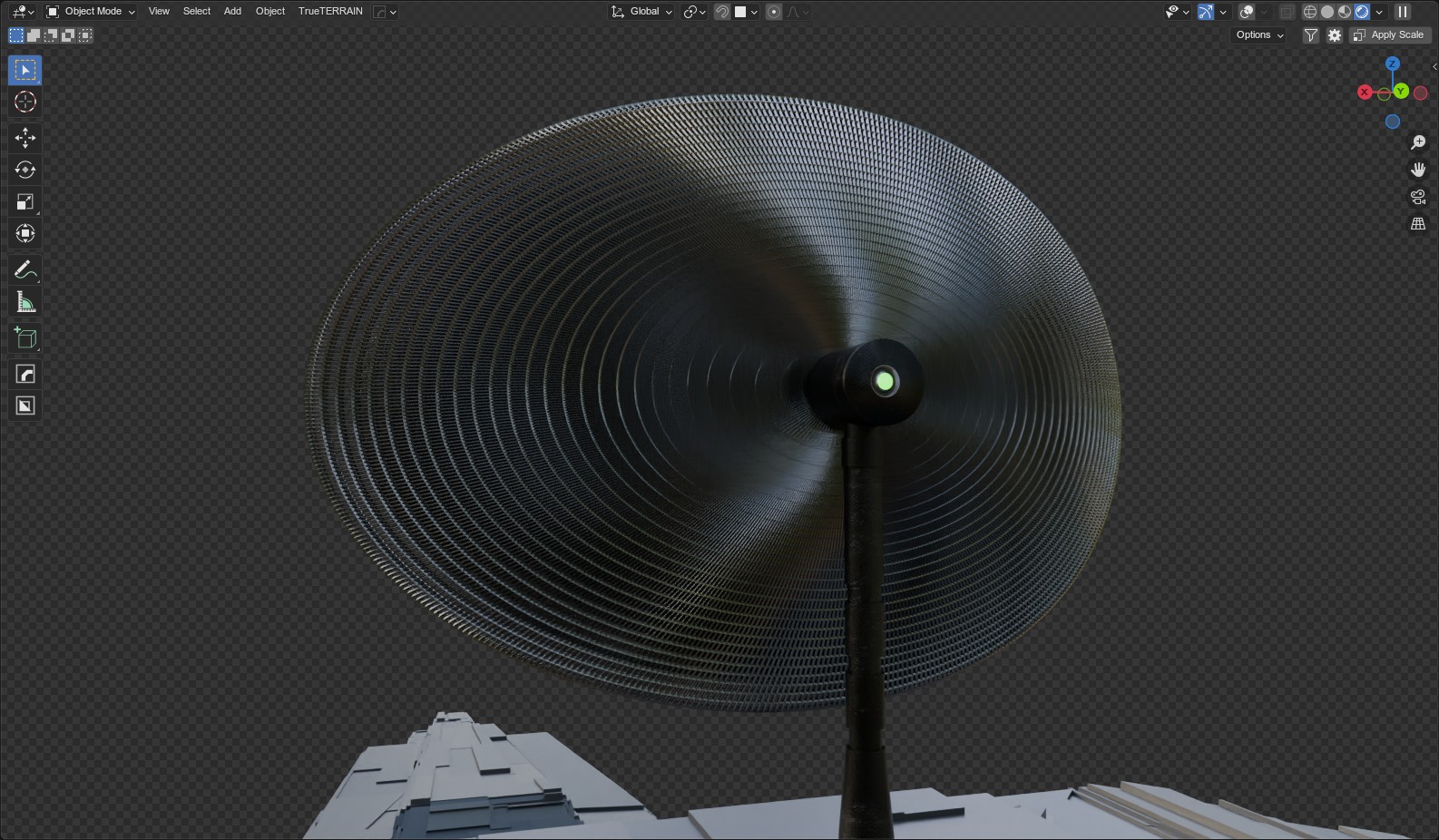Screen dimensions: 1439x840
Task: Toggle viewport gizmos display
Action: [1205, 12]
